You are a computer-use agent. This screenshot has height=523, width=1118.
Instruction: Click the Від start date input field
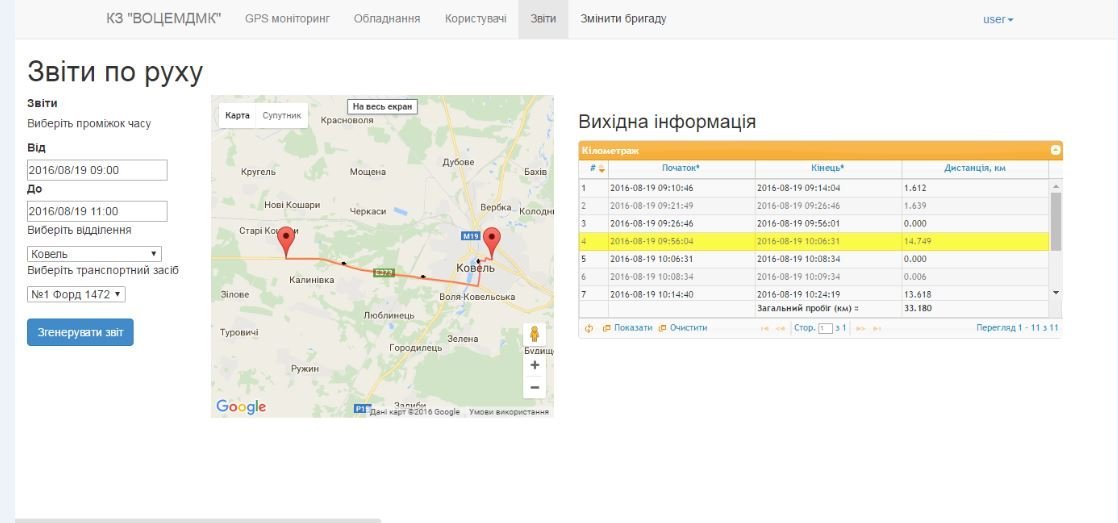[x=97, y=170]
